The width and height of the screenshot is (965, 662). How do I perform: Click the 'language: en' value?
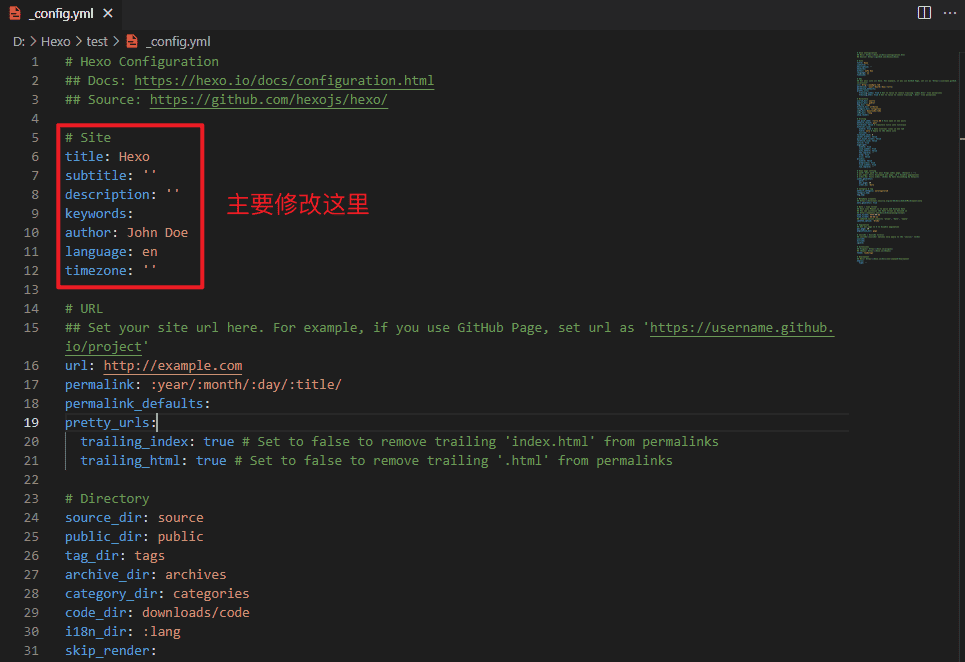point(150,252)
